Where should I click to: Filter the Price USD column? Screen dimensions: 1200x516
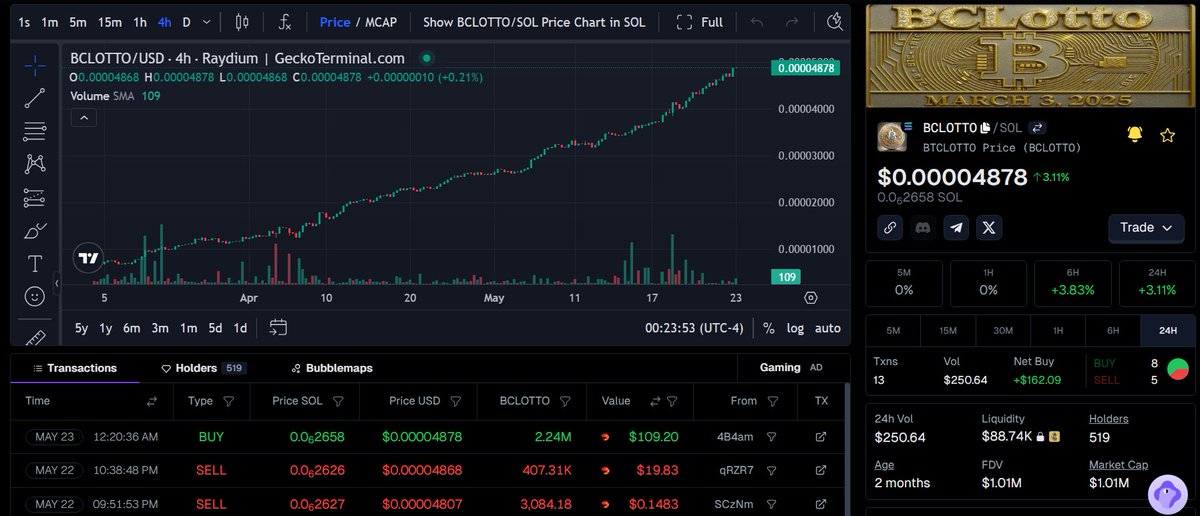pyautogui.click(x=455, y=401)
